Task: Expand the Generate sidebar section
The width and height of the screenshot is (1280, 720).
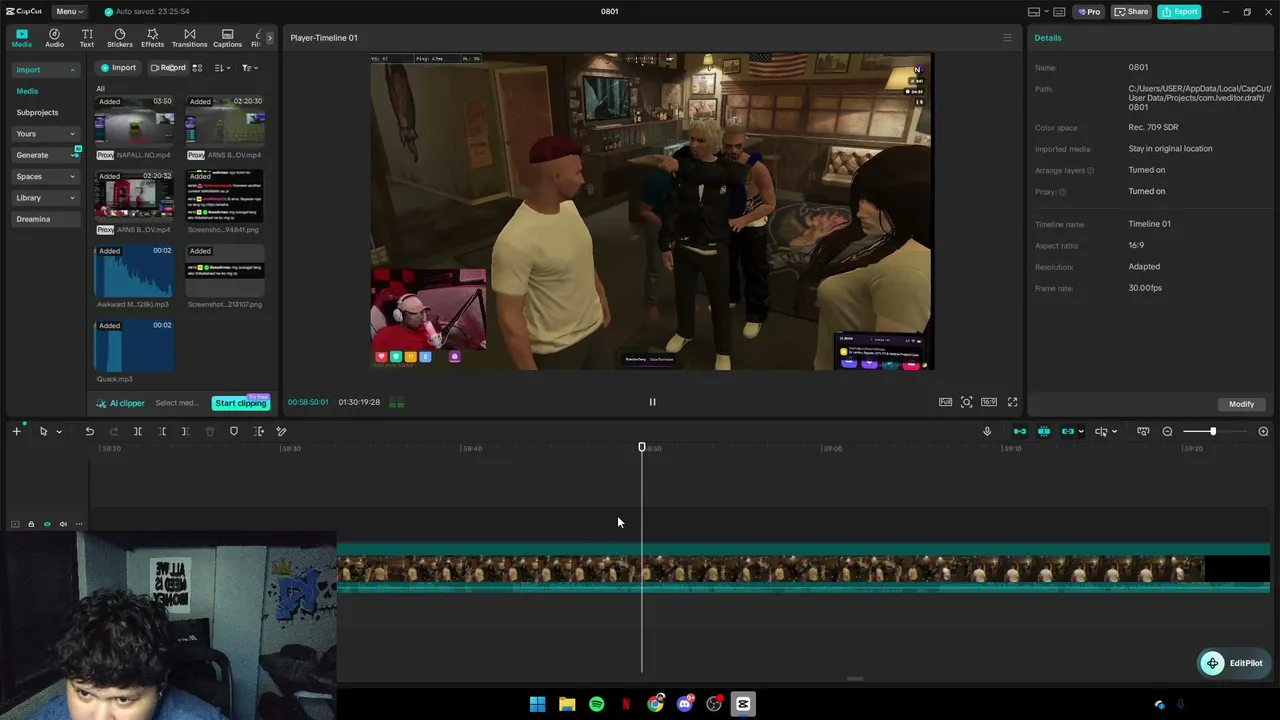Action: click(45, 155)
